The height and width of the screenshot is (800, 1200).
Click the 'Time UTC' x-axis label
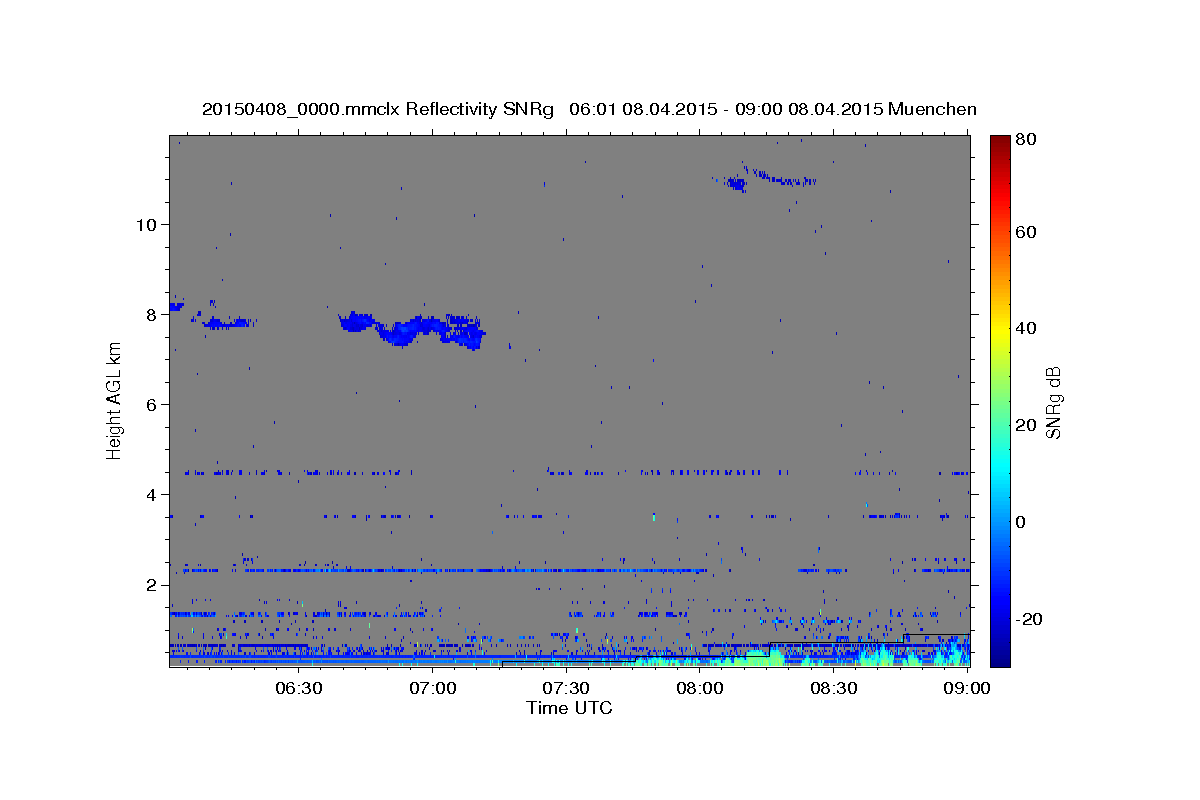click(569, 708)
